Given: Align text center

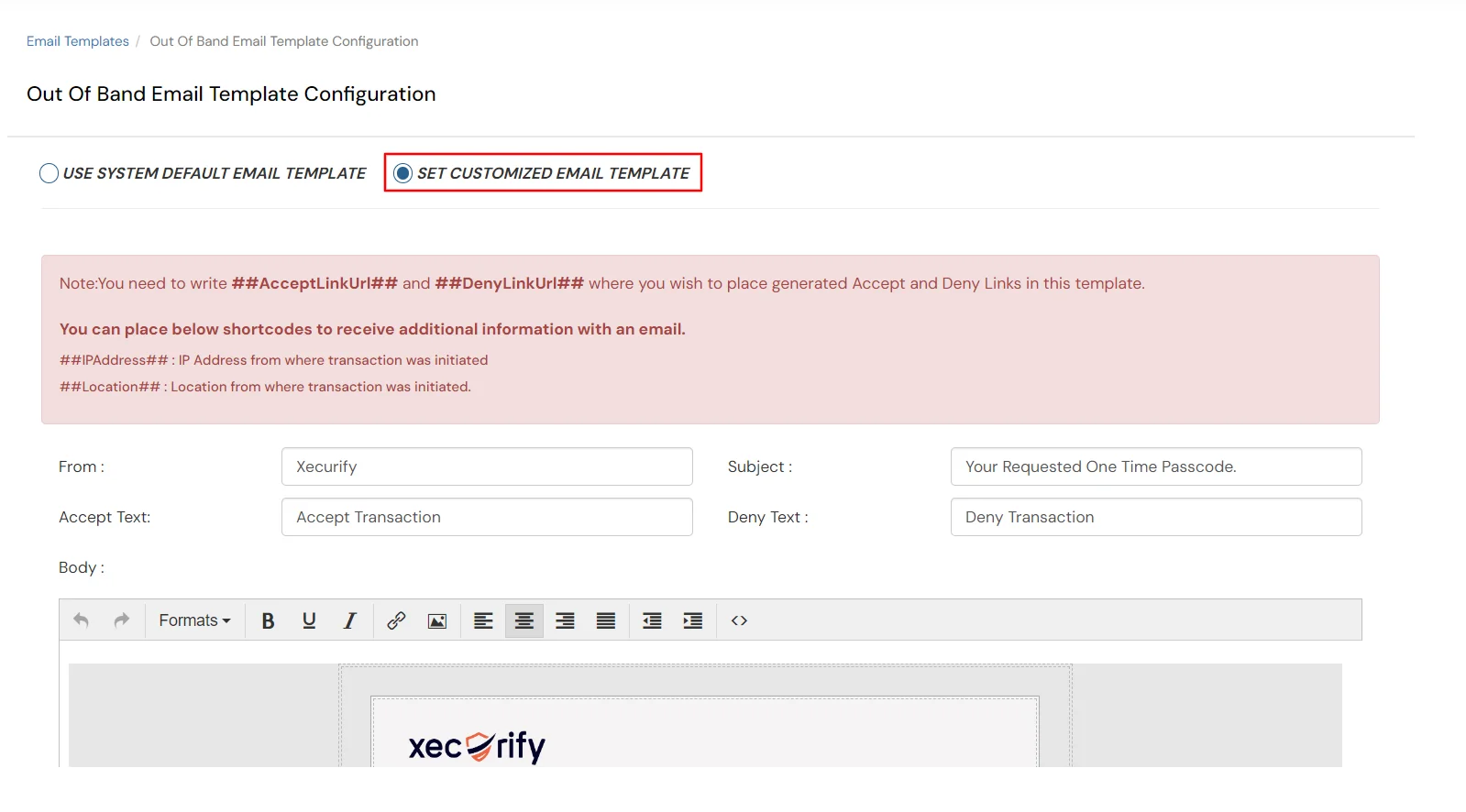Looking at the screenshot, I should pos(524,620).
